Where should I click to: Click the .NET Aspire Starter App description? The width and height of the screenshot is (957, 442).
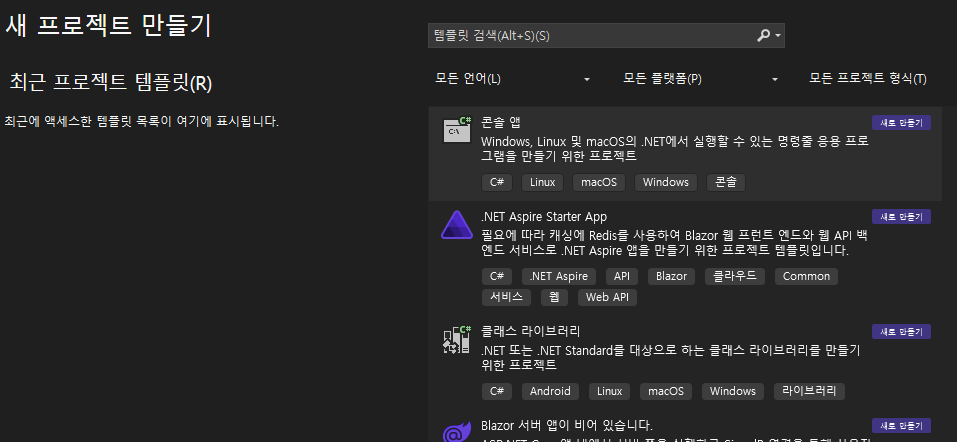click(x=674, y=242)
